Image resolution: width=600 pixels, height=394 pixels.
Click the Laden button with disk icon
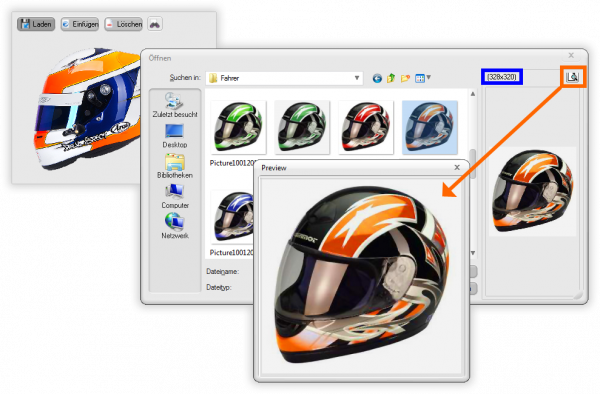tap(36, 24)
